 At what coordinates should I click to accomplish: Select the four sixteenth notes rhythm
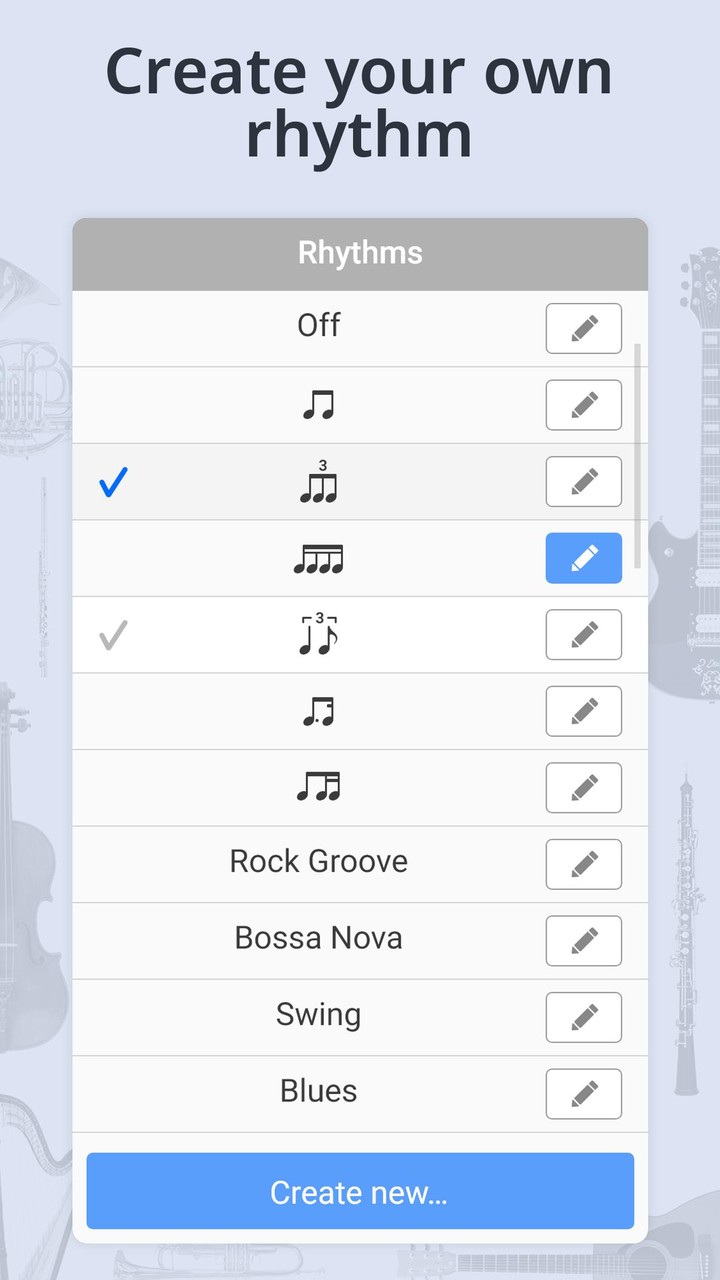[318, 559]
